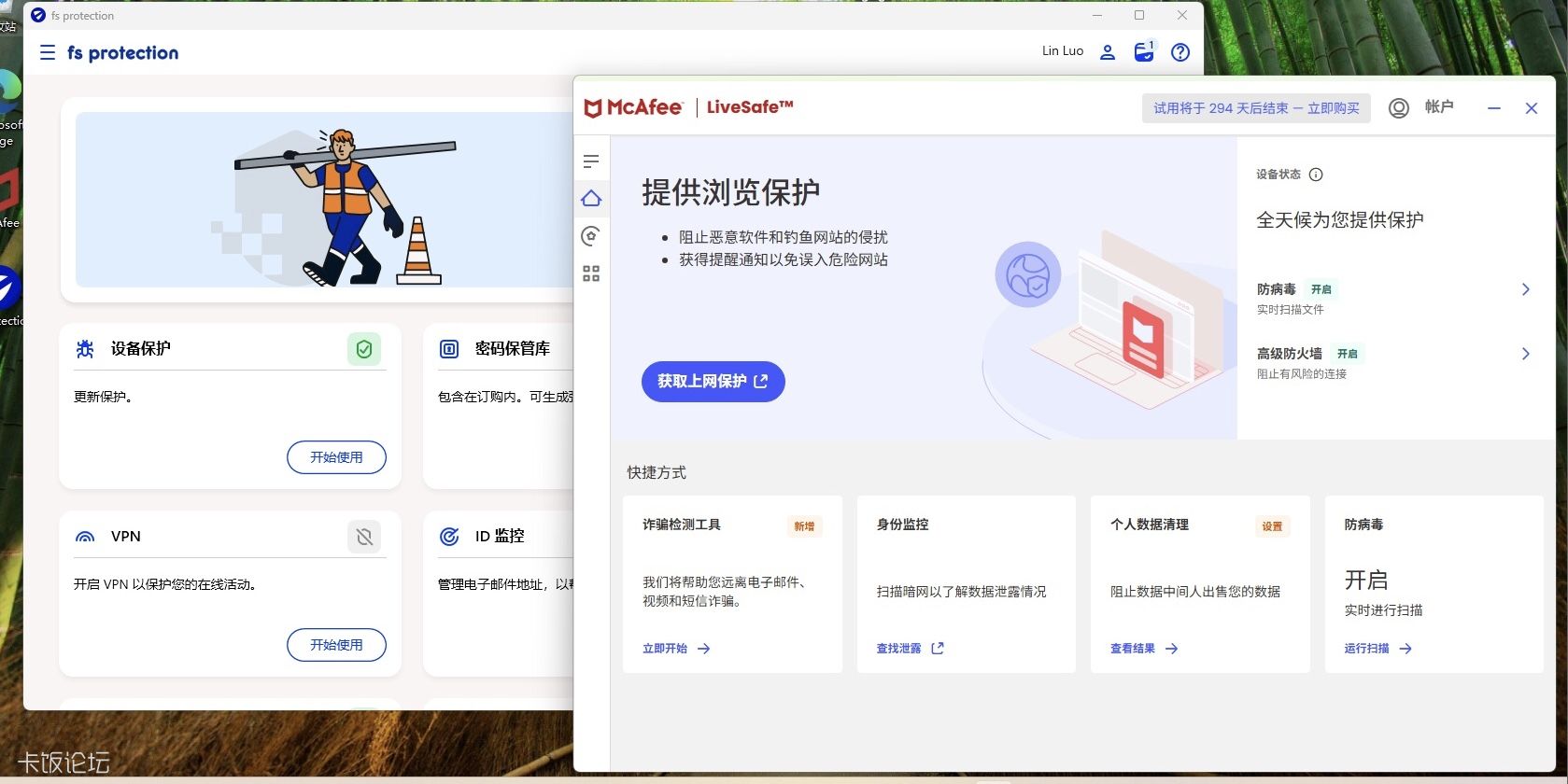Open the 帐户 menu in McAfee
Screen dimensions: 1568x784
1439,107
